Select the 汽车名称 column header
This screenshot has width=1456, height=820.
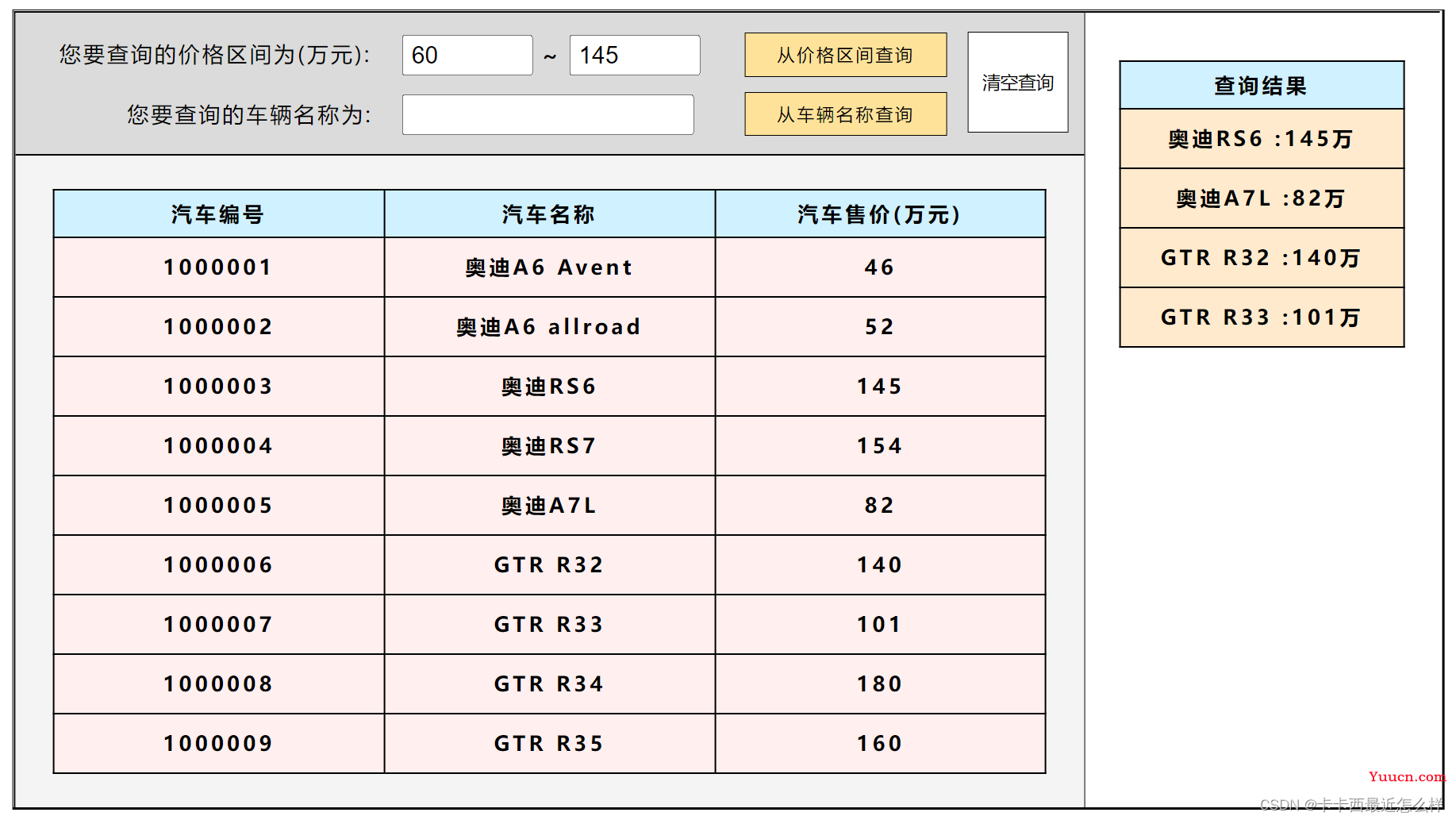pos(550,214)
